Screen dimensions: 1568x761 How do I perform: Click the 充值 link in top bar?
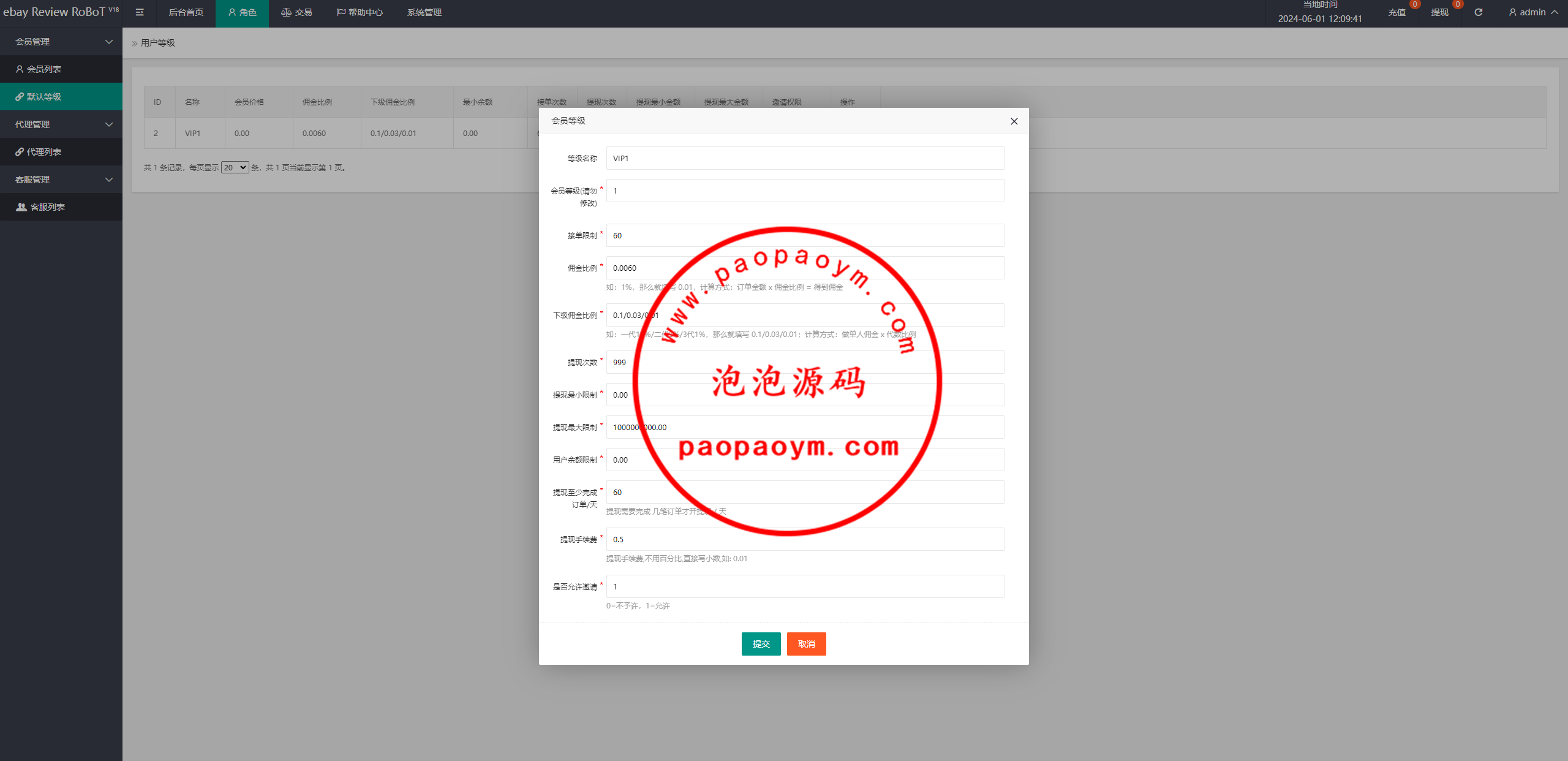click(x=1396, y=12)
